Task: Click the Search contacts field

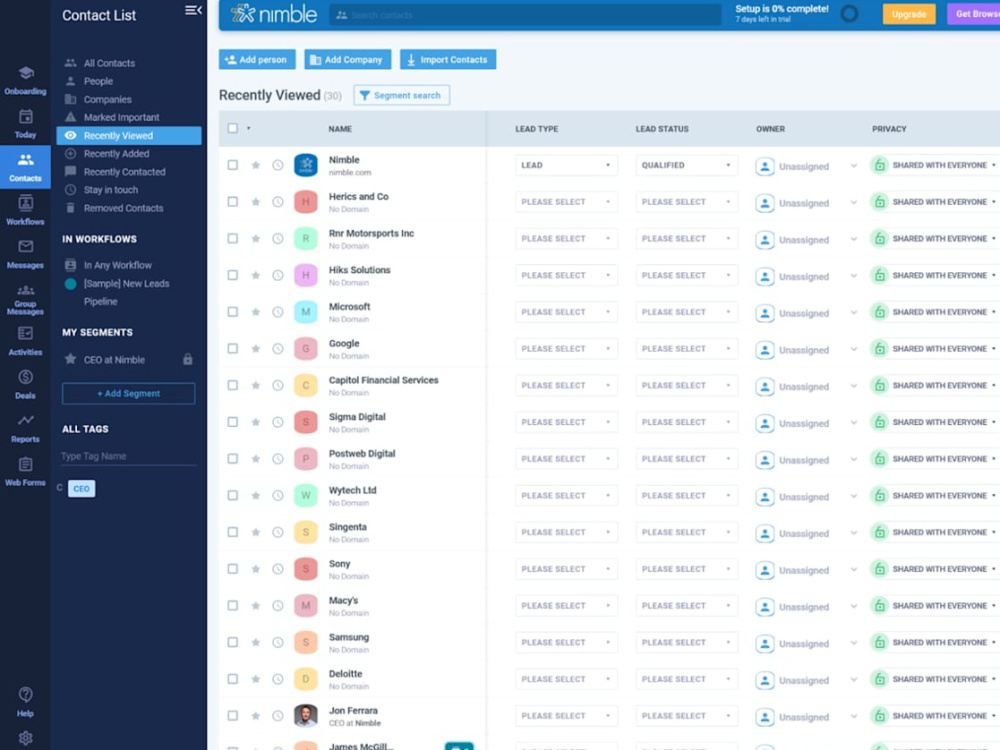Action: point(525,15)
